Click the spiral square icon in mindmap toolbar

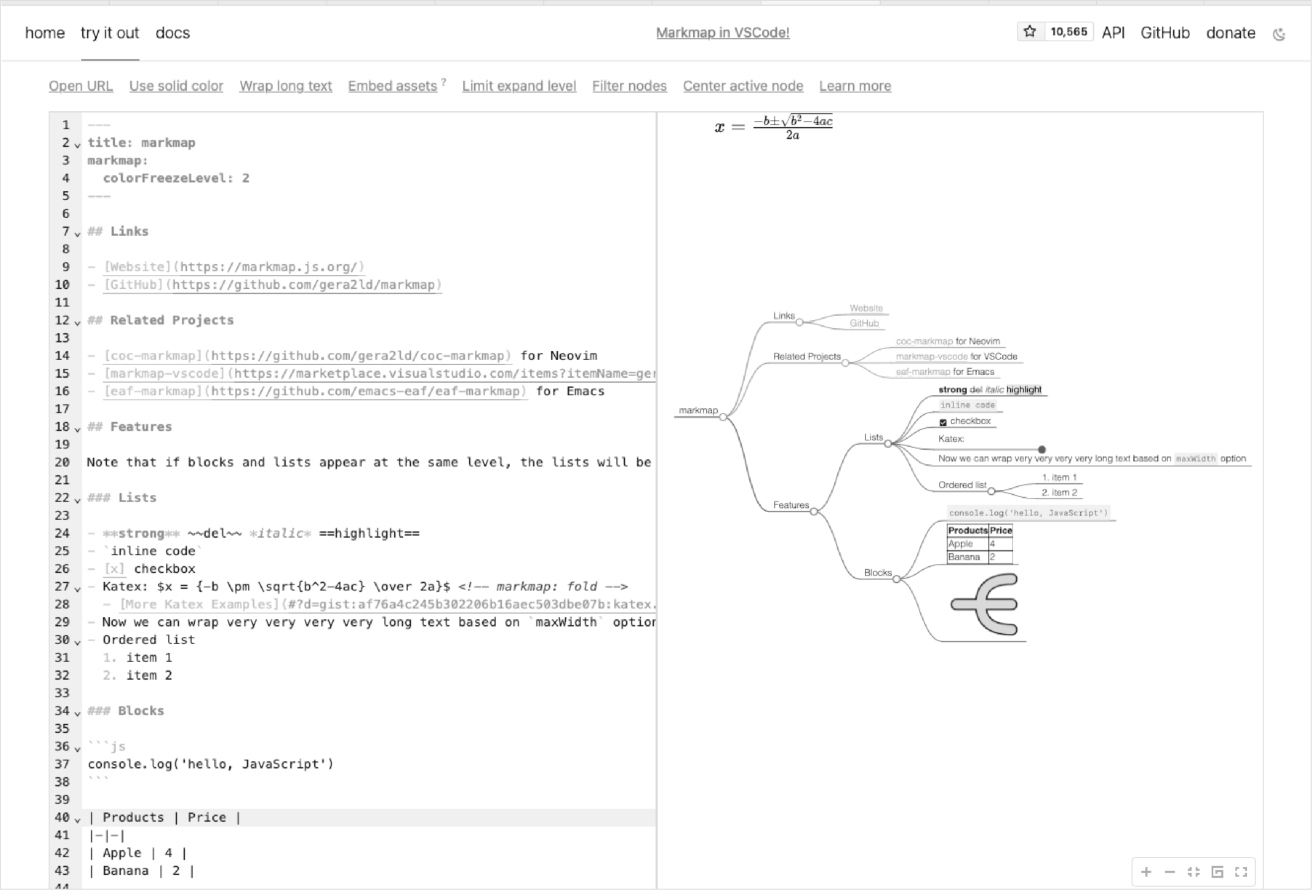[1217, 872]
